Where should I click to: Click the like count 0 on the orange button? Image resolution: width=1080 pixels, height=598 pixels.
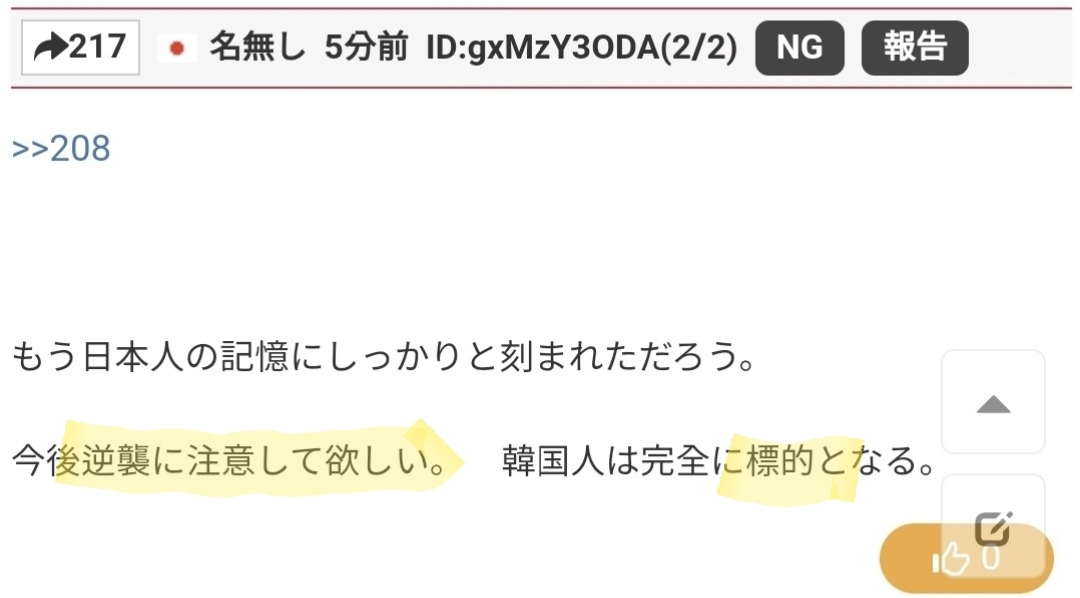[990, 557]
